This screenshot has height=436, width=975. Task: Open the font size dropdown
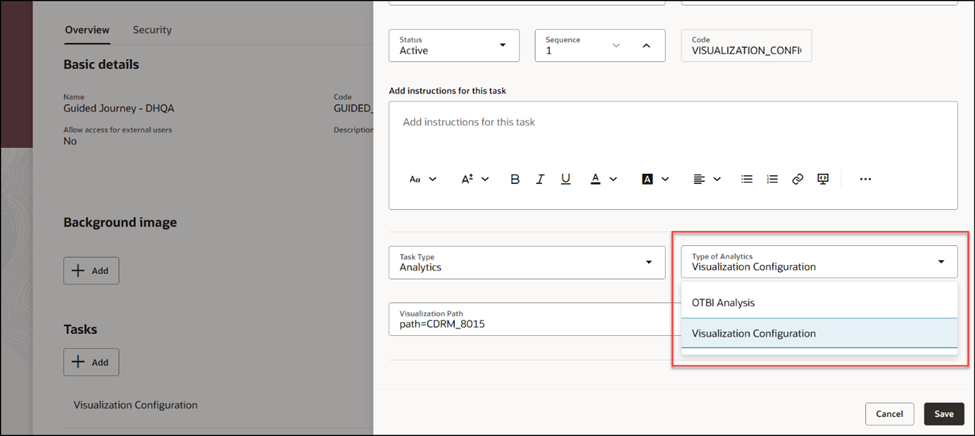[475, 179]
